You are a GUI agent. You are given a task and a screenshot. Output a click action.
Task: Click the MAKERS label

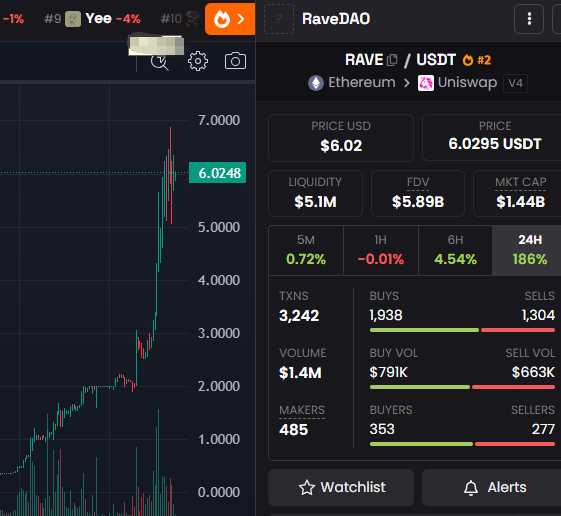click(x=302, y=410)
